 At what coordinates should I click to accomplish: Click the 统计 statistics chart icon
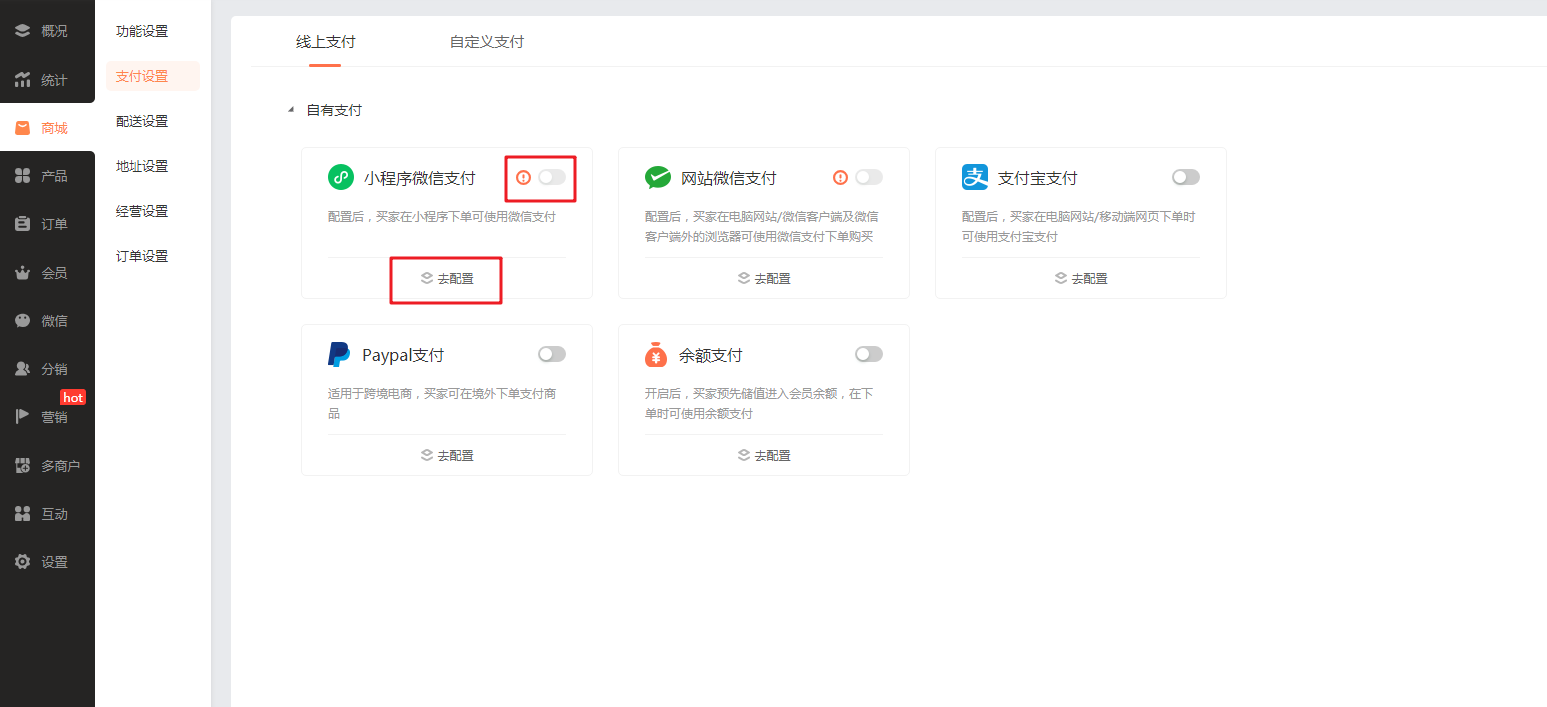(x=22, y=80)
